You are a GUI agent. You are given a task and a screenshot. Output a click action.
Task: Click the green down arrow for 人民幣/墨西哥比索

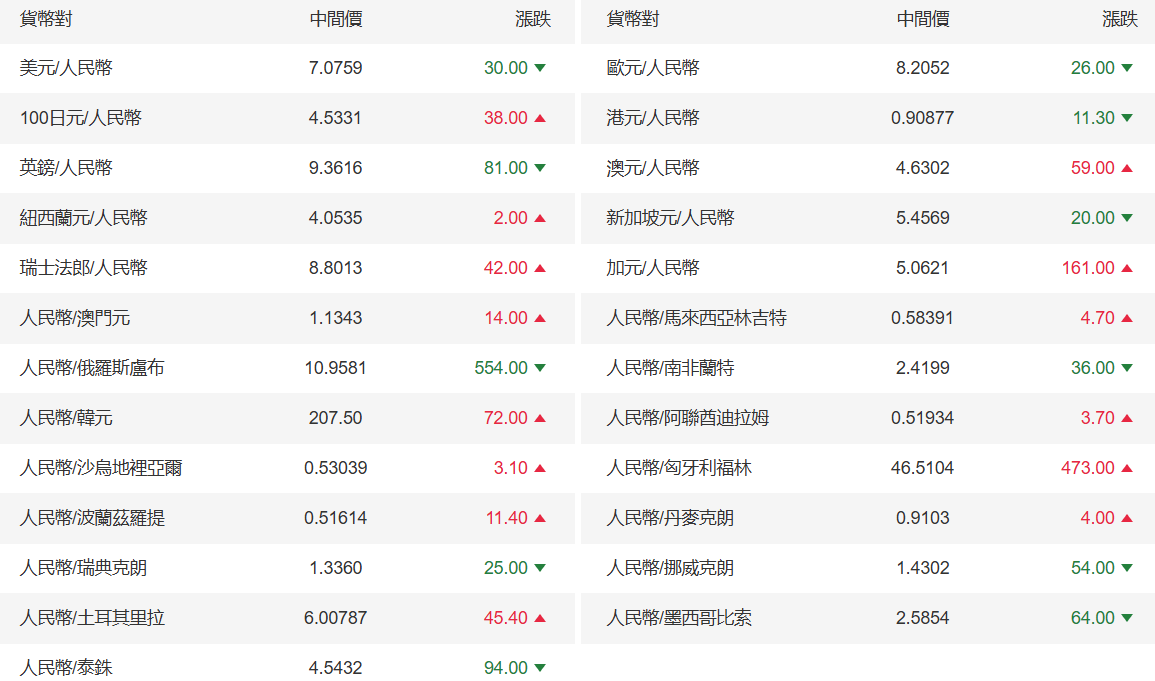[1127, 618]
